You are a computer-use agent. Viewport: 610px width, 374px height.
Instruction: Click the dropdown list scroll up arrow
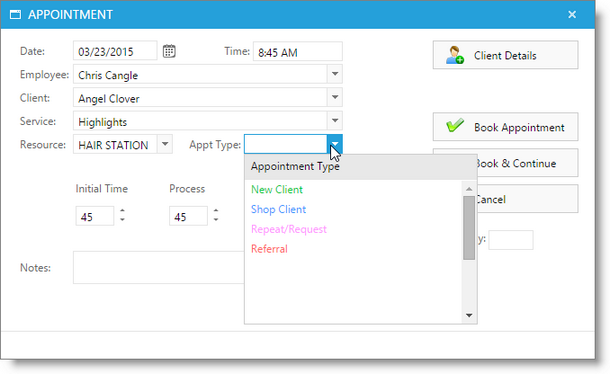tap(469, 189)
